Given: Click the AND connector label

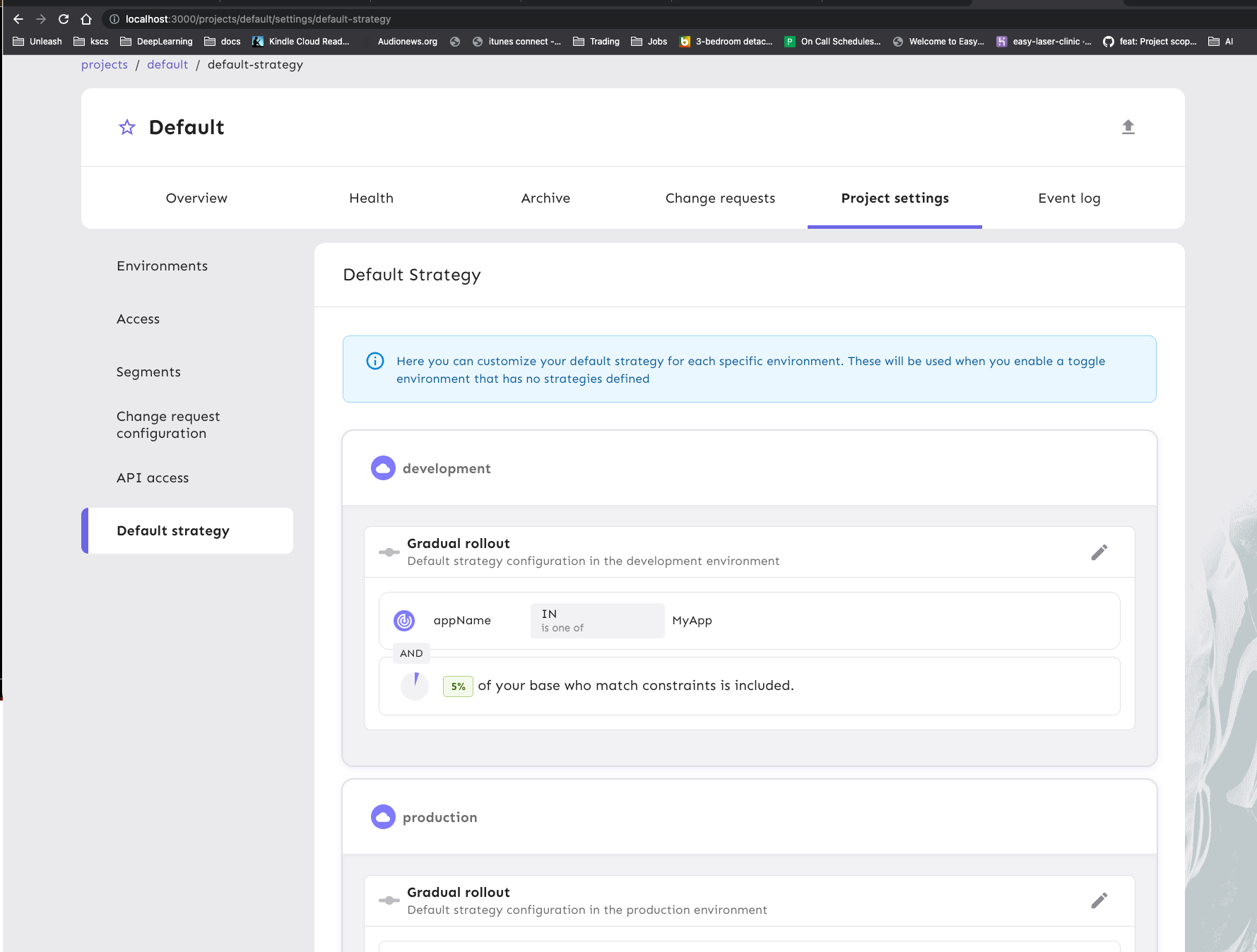Looking at the screenshot, I should (x=411, y=654).
